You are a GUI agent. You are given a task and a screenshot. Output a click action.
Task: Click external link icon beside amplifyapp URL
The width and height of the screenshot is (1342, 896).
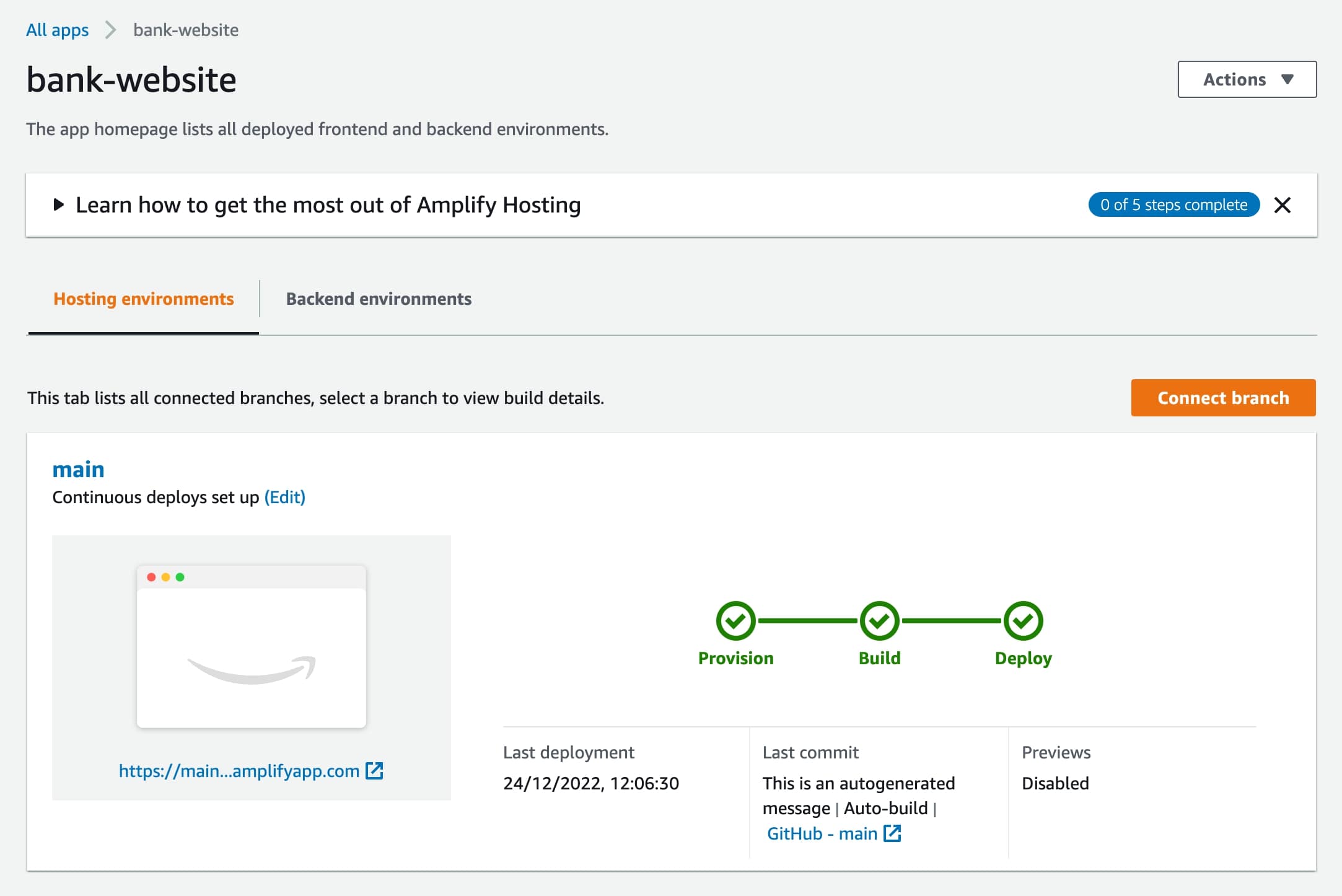click(374, 771)
